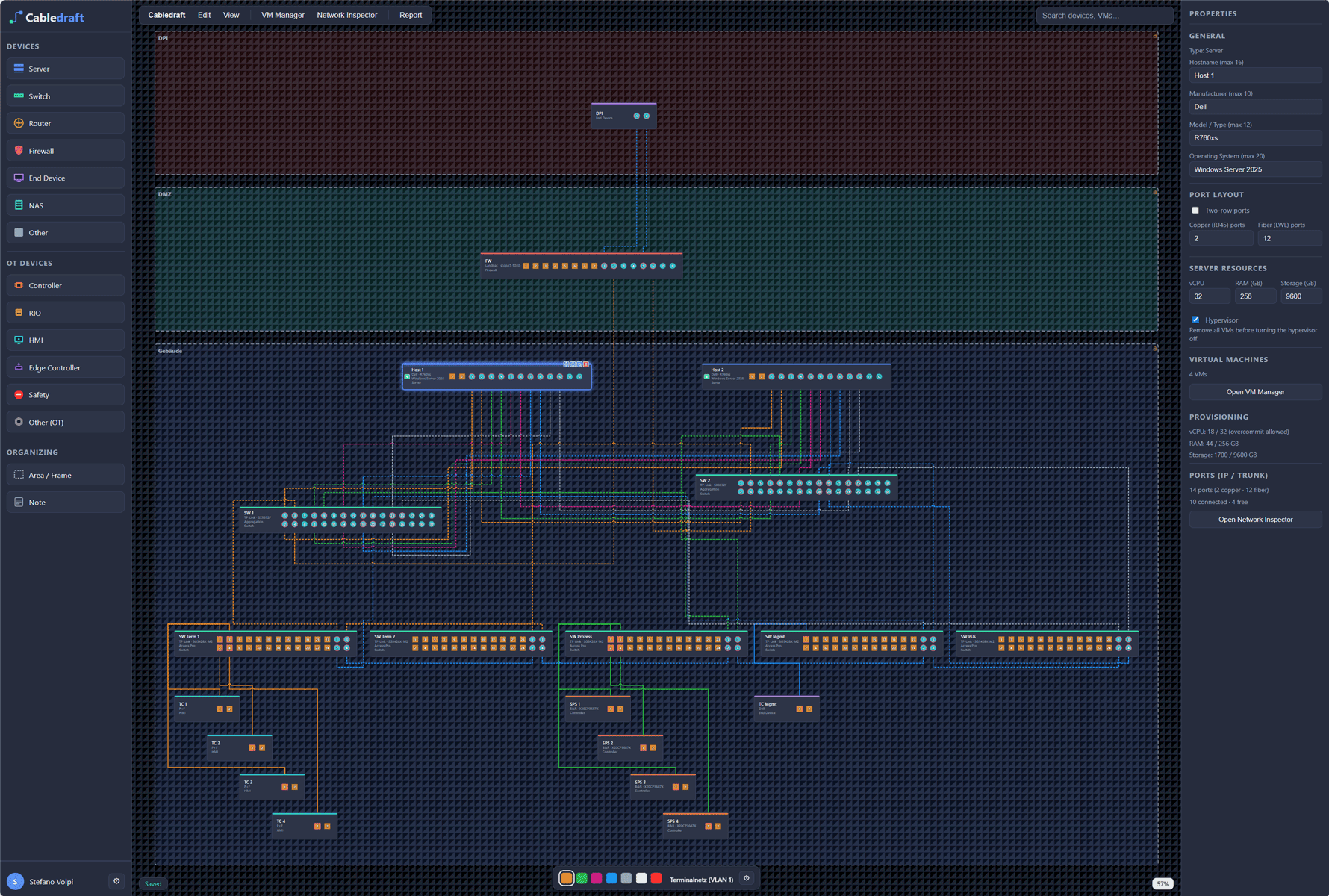The height and width of the screenshot is (896, 1329).
Task: Select the orange VLAN color swatch
Action: [567, 879]
